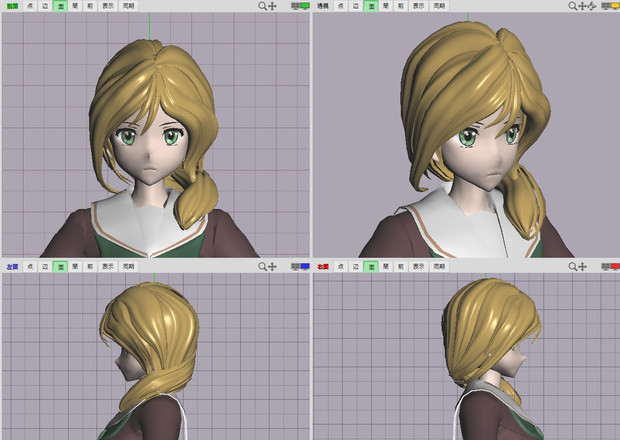Select the zoom magnifier in the right view
The height and width of the screenshot is (440, 620).
click(573, 266)
